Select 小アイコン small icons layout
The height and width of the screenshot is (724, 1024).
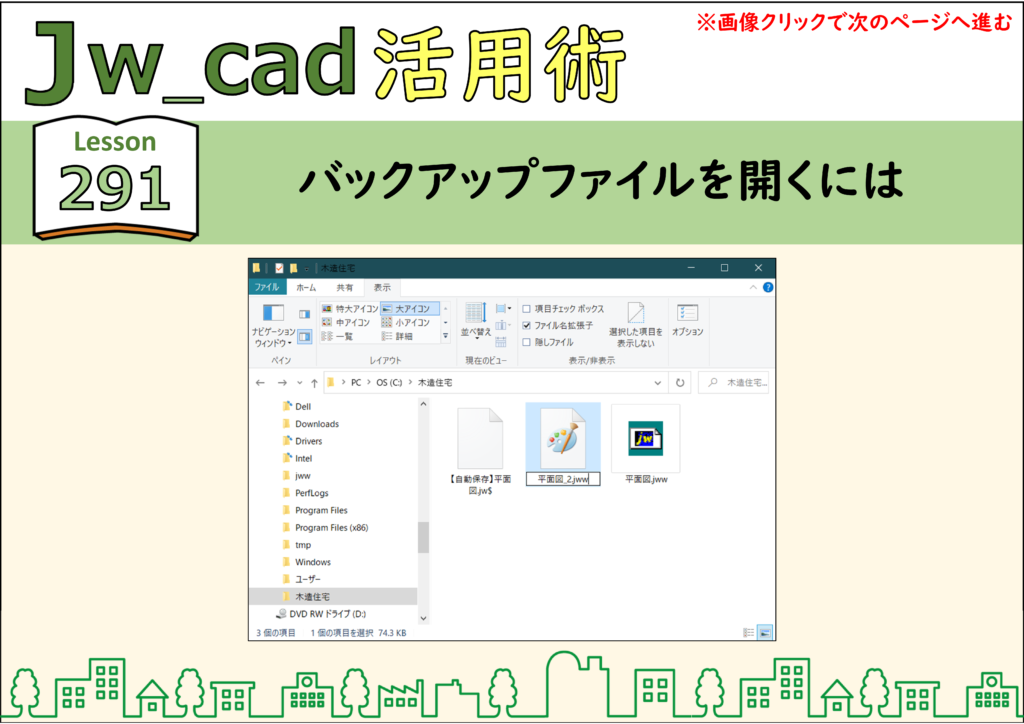click(x=406, y=323)
